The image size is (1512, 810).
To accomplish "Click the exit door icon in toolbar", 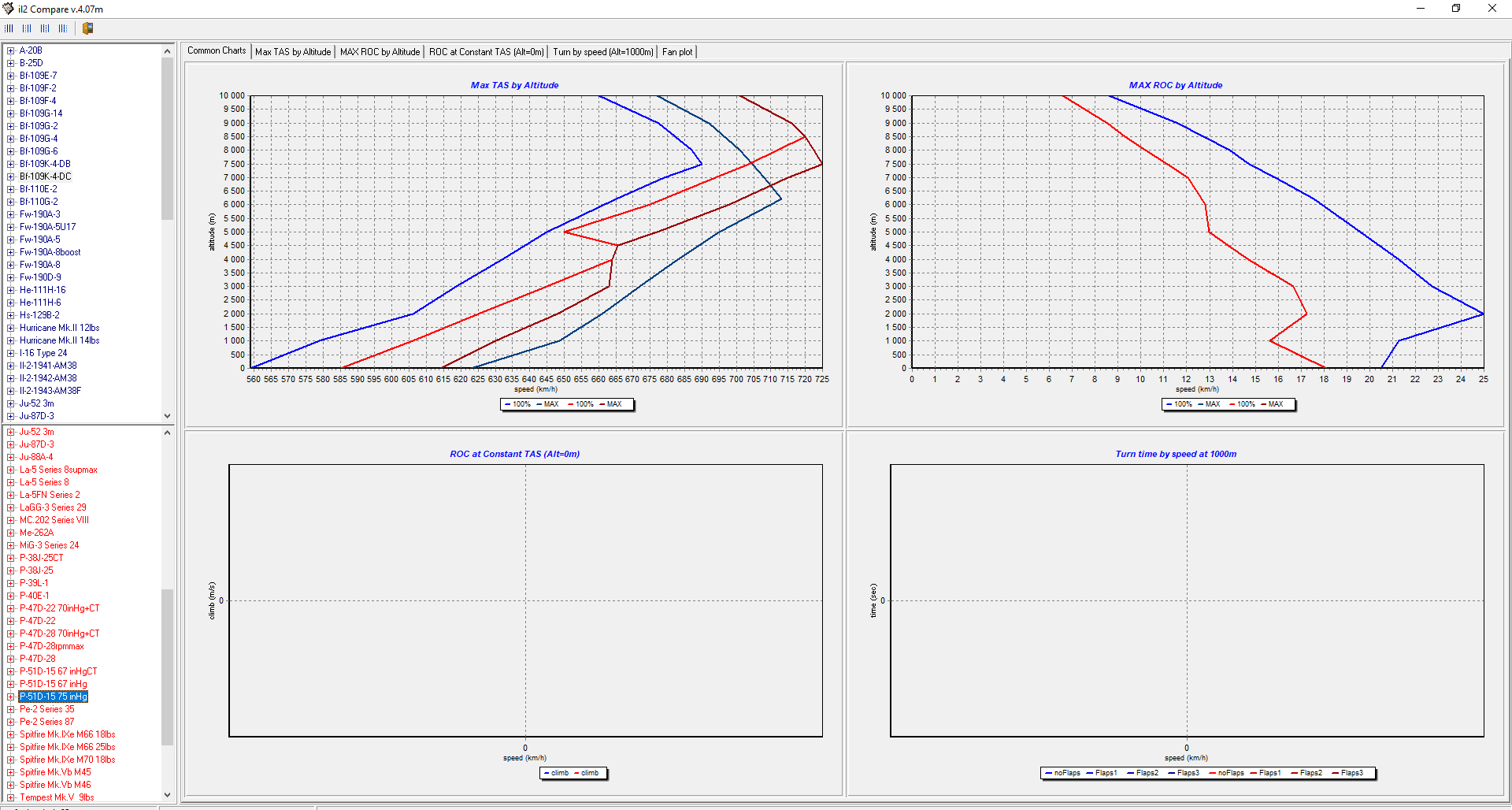I will pos(88,28).
